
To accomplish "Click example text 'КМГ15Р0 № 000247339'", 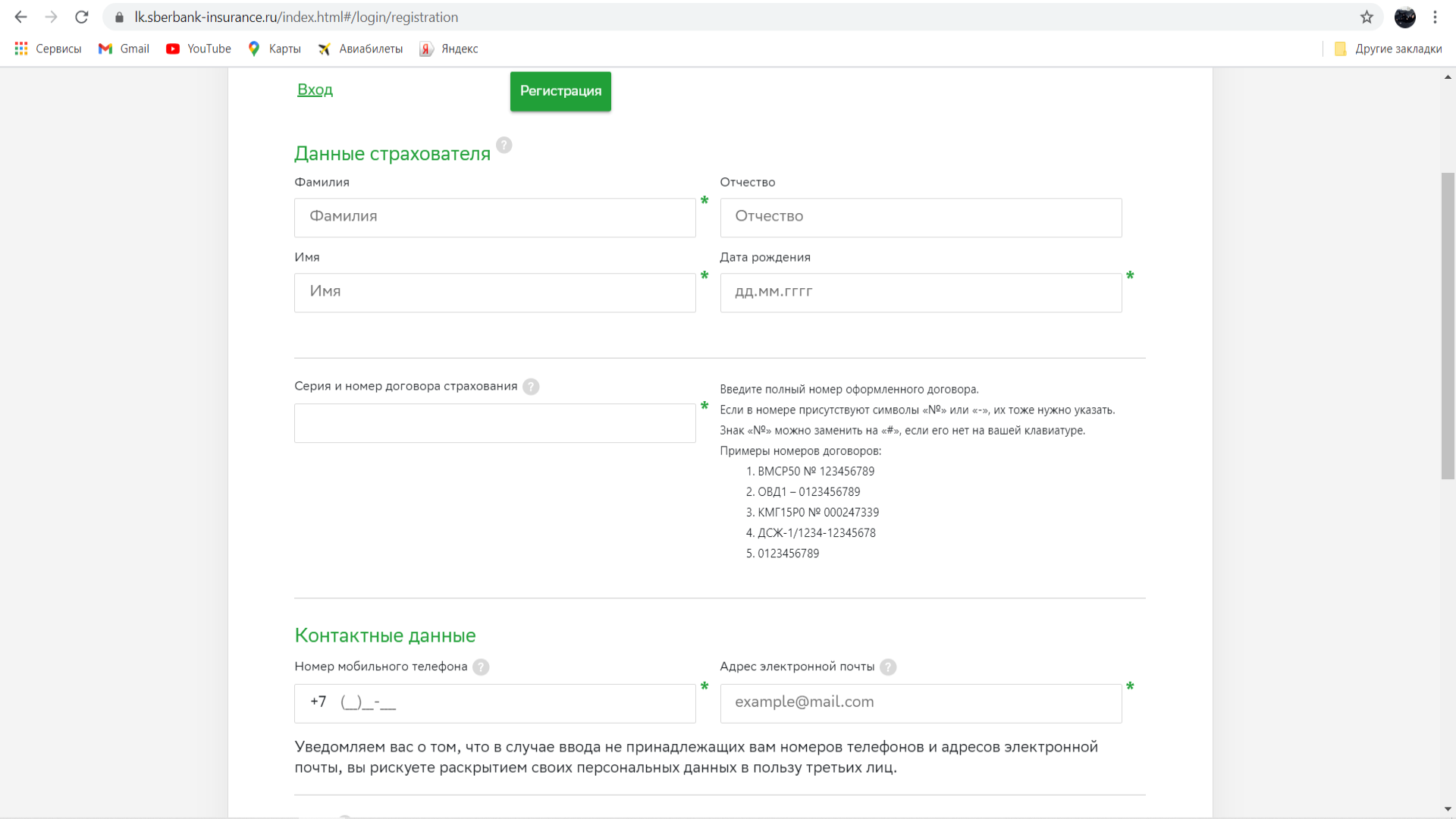I will (x=818, y=513).
